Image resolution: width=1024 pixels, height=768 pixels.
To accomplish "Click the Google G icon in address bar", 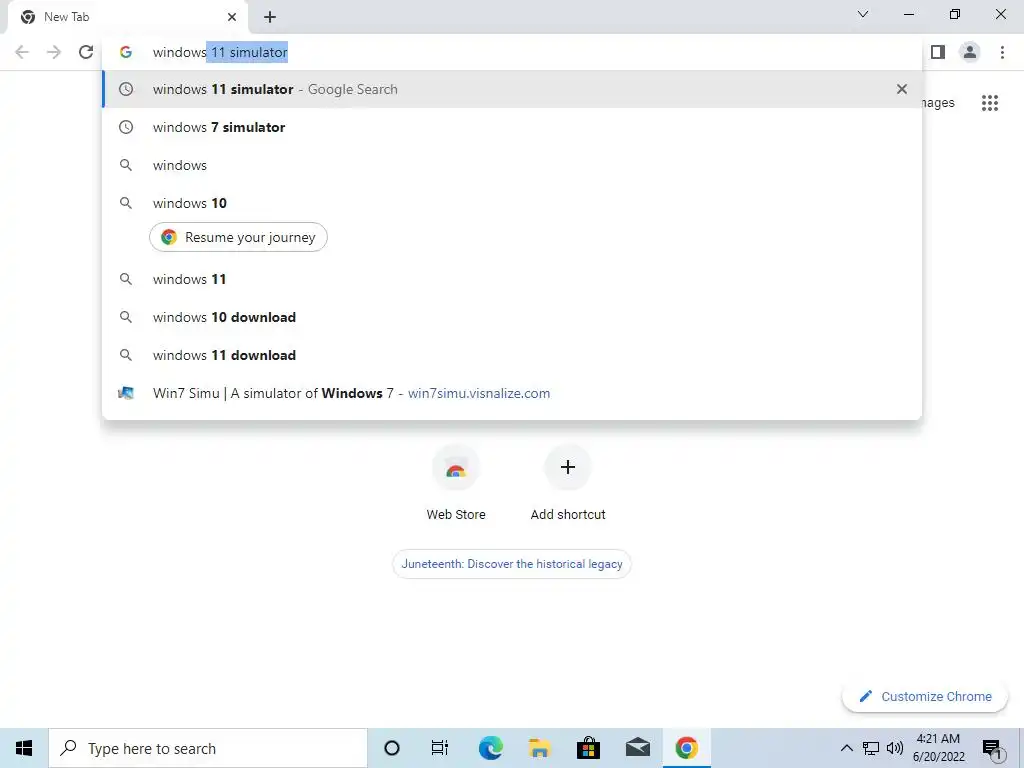I will (126, 52).
